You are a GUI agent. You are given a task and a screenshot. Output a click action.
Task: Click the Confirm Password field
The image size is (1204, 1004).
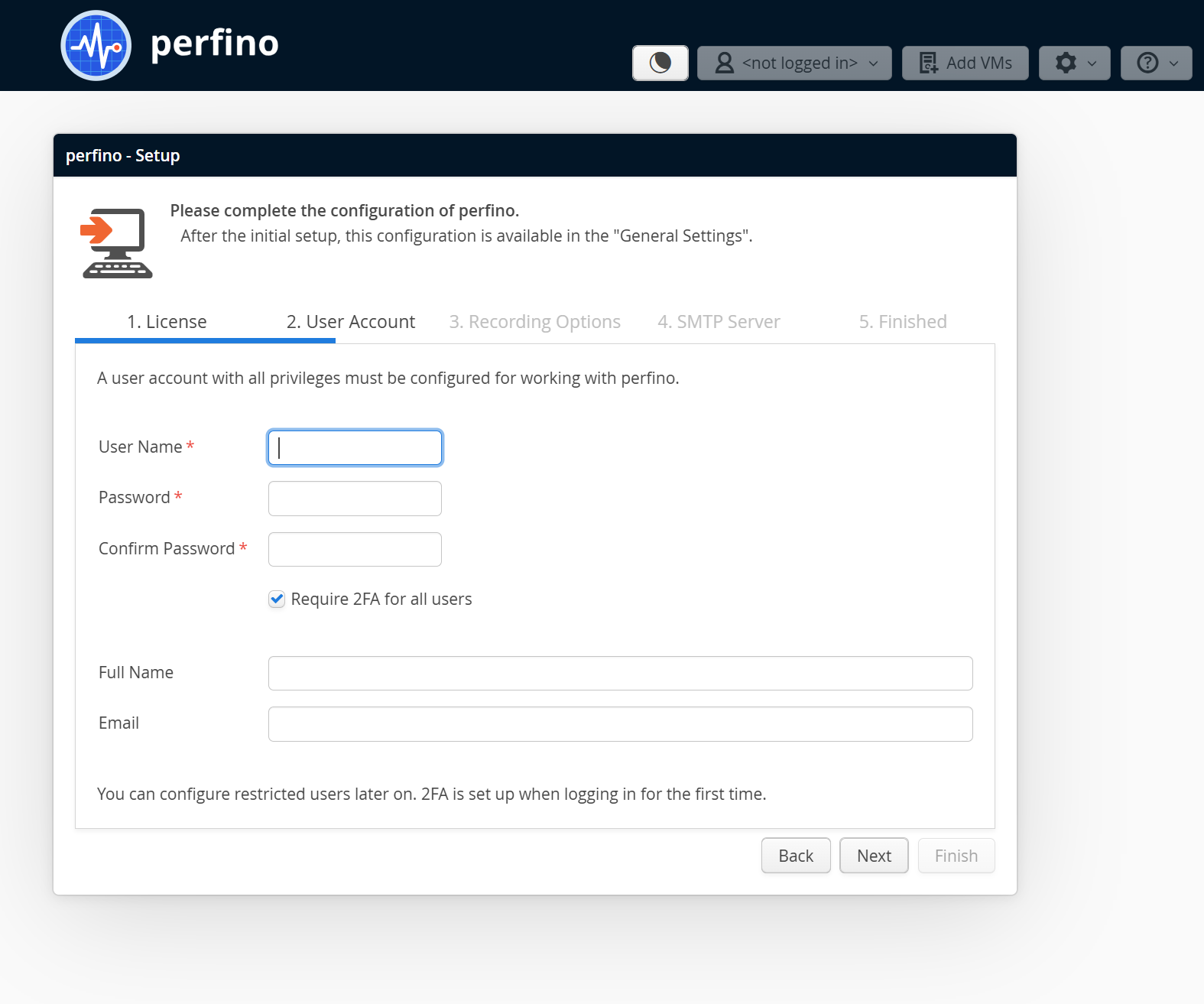tap(355, 549)
